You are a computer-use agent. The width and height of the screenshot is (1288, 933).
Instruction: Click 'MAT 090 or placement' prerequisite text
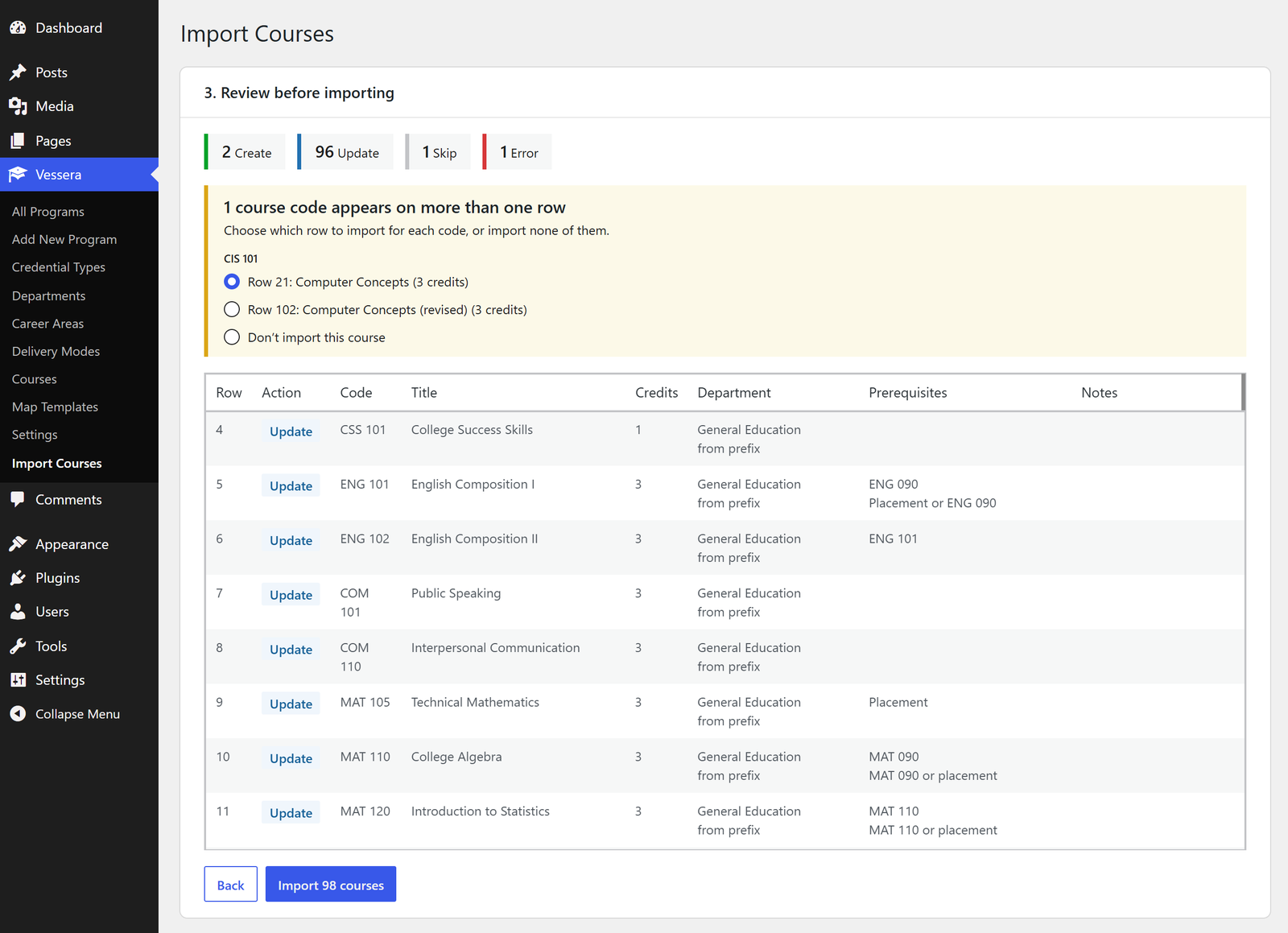933,776
